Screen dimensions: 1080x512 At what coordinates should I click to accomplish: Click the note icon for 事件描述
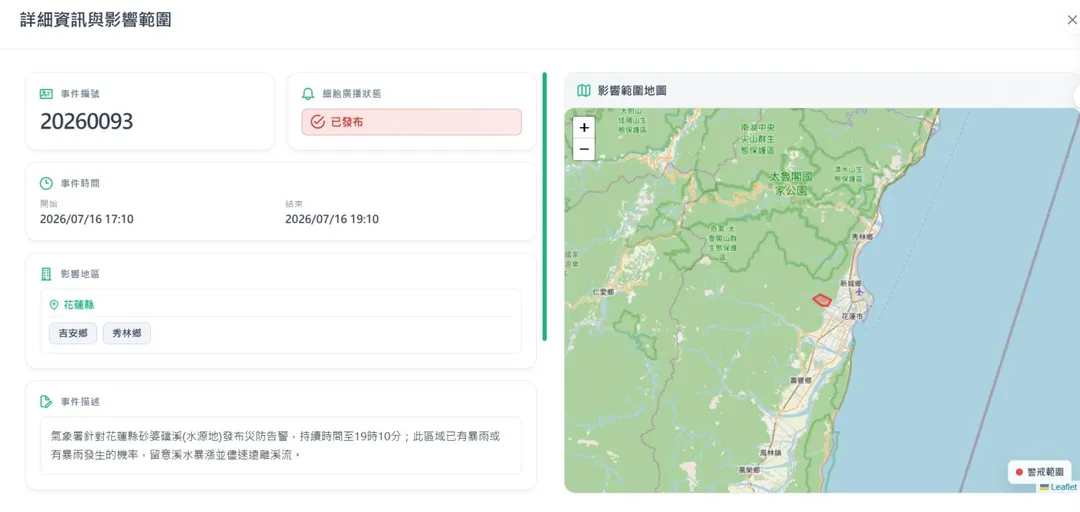click(x=46, y=401)
